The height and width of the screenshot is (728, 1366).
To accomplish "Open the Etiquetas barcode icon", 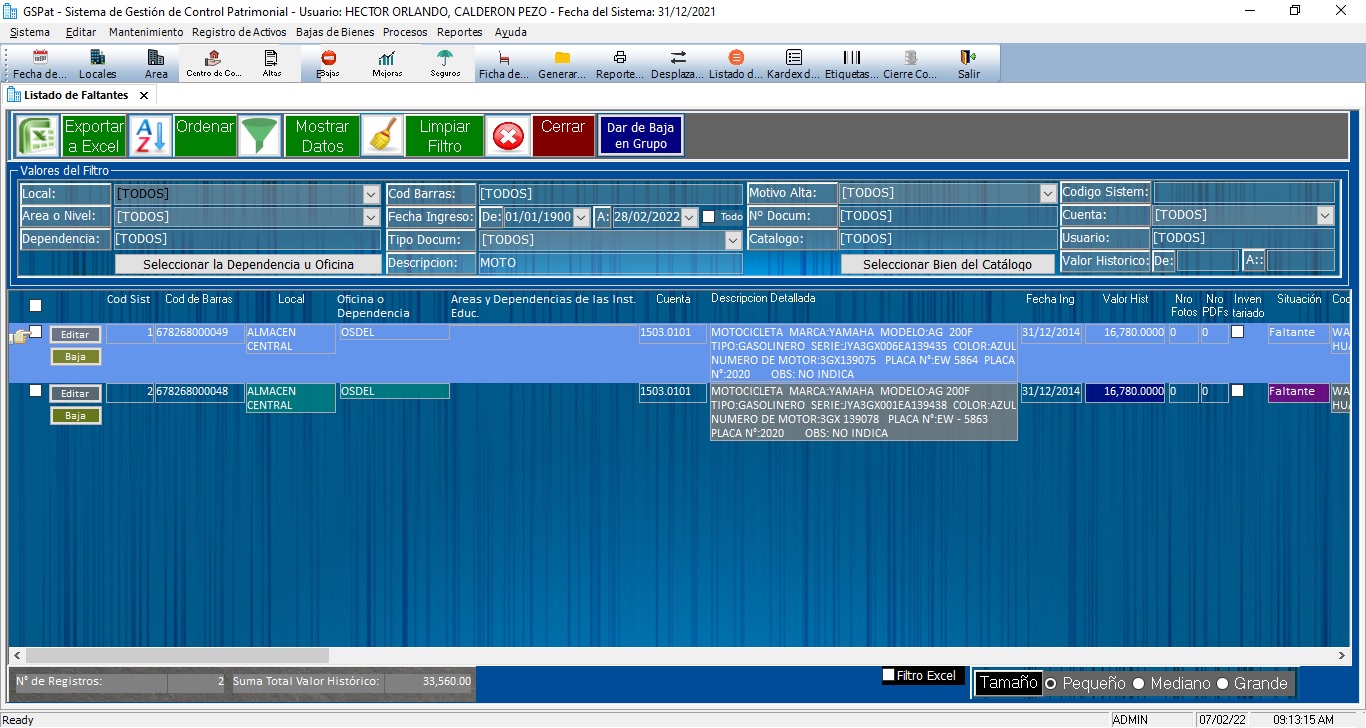I will pyautogui.click(x=852, y=64).
